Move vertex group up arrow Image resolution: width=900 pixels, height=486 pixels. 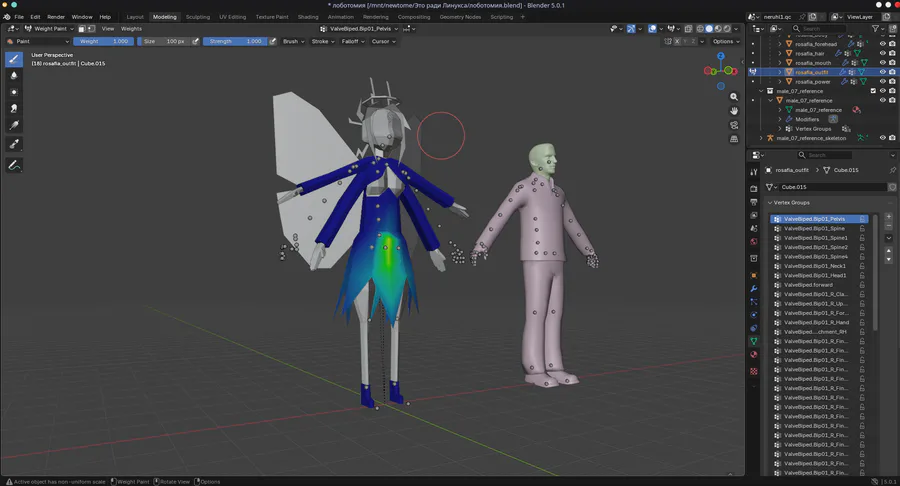click(889, 251)
